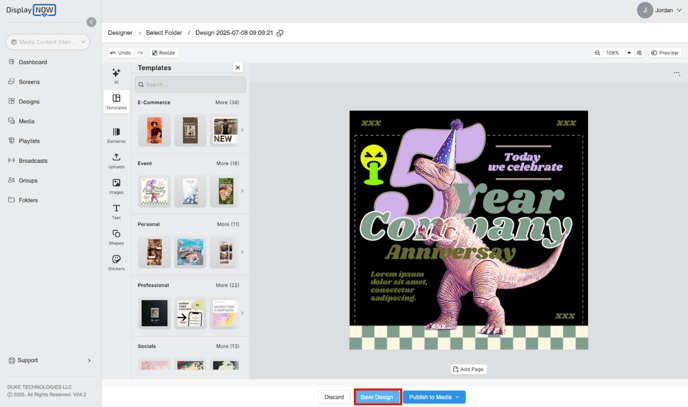Advance the Event template row arrow
Screen dimensions: 688x407
242,191
